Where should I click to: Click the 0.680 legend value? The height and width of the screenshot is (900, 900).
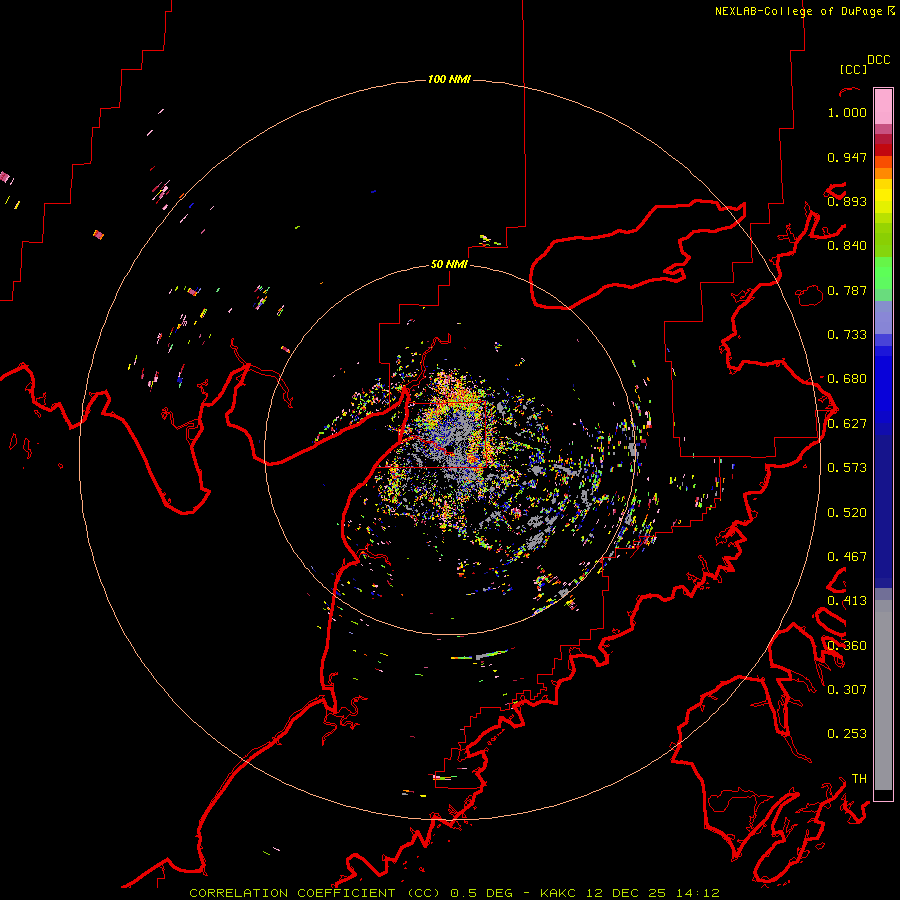pos(847,379)
